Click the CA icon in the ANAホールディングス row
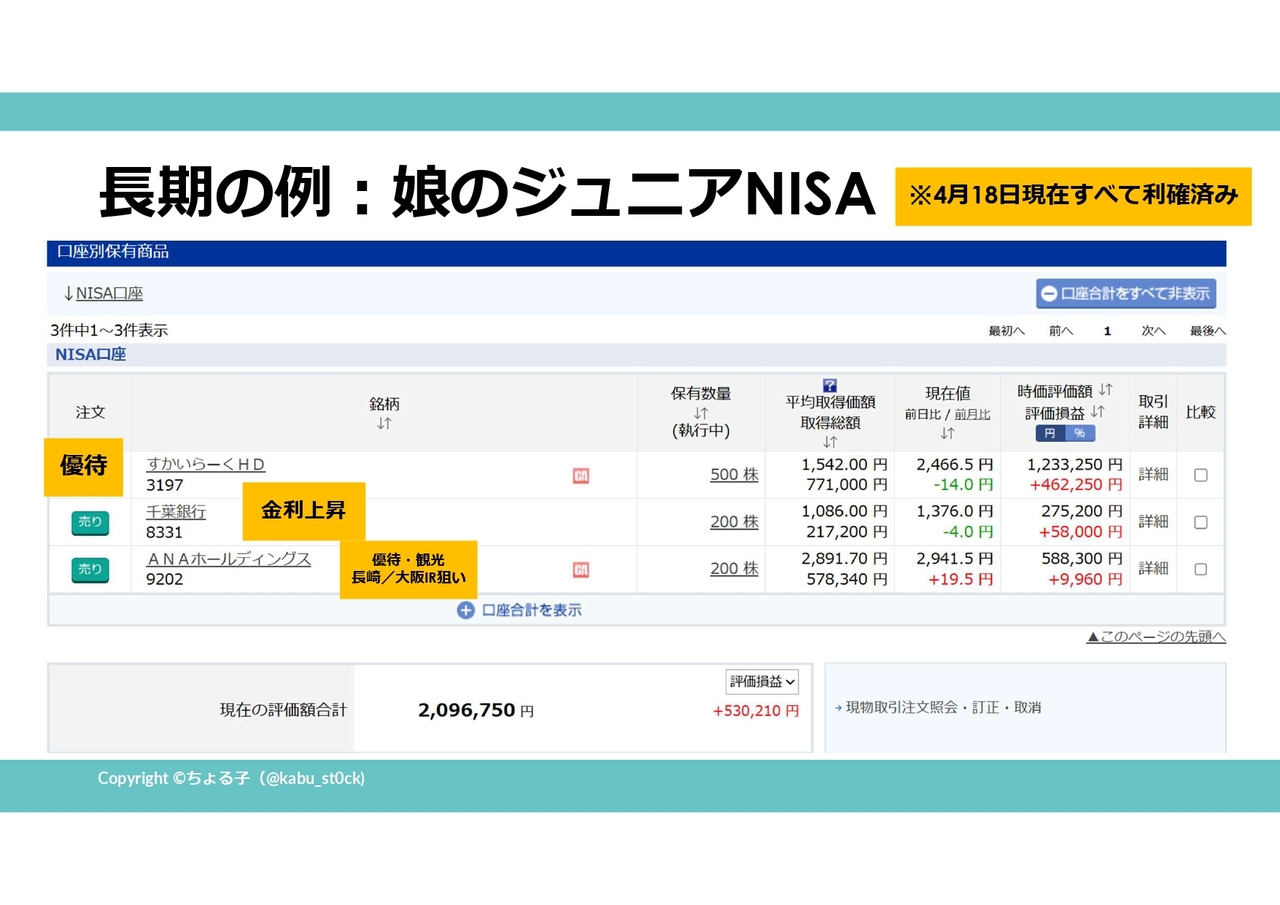 point(581,570)
